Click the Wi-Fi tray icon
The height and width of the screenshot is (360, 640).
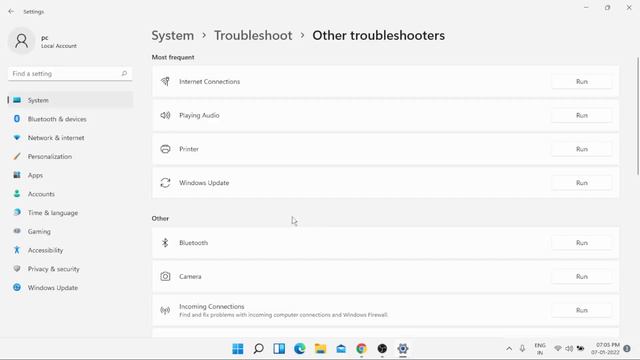click(558, 349)
